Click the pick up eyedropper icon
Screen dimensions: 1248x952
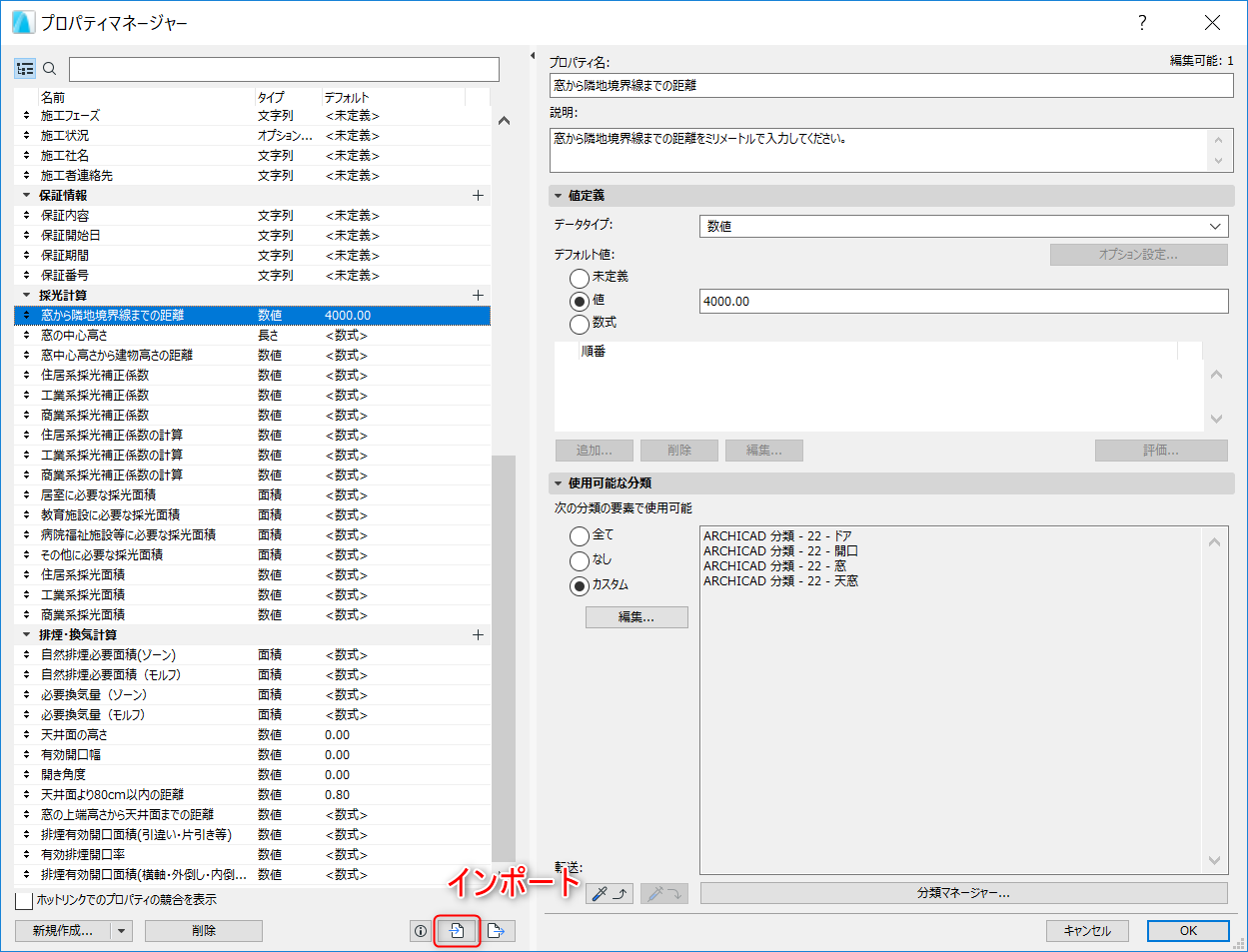[x=609, y=893]
